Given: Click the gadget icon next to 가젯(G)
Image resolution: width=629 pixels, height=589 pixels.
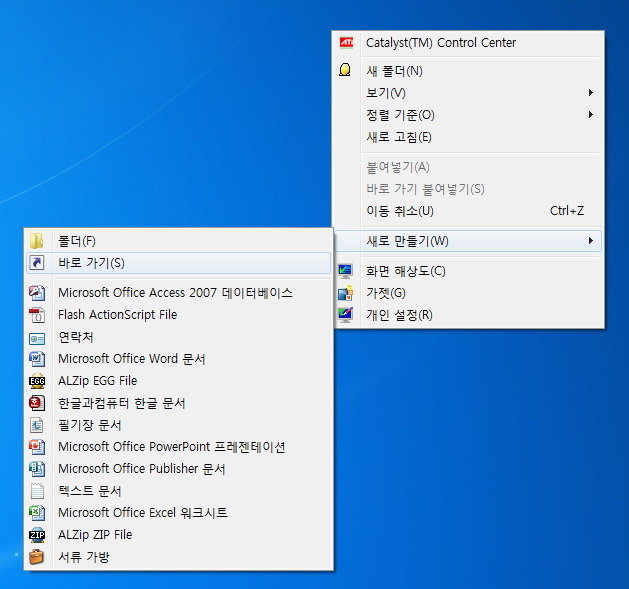Looking at the screenshot, I should coord(345,293).
